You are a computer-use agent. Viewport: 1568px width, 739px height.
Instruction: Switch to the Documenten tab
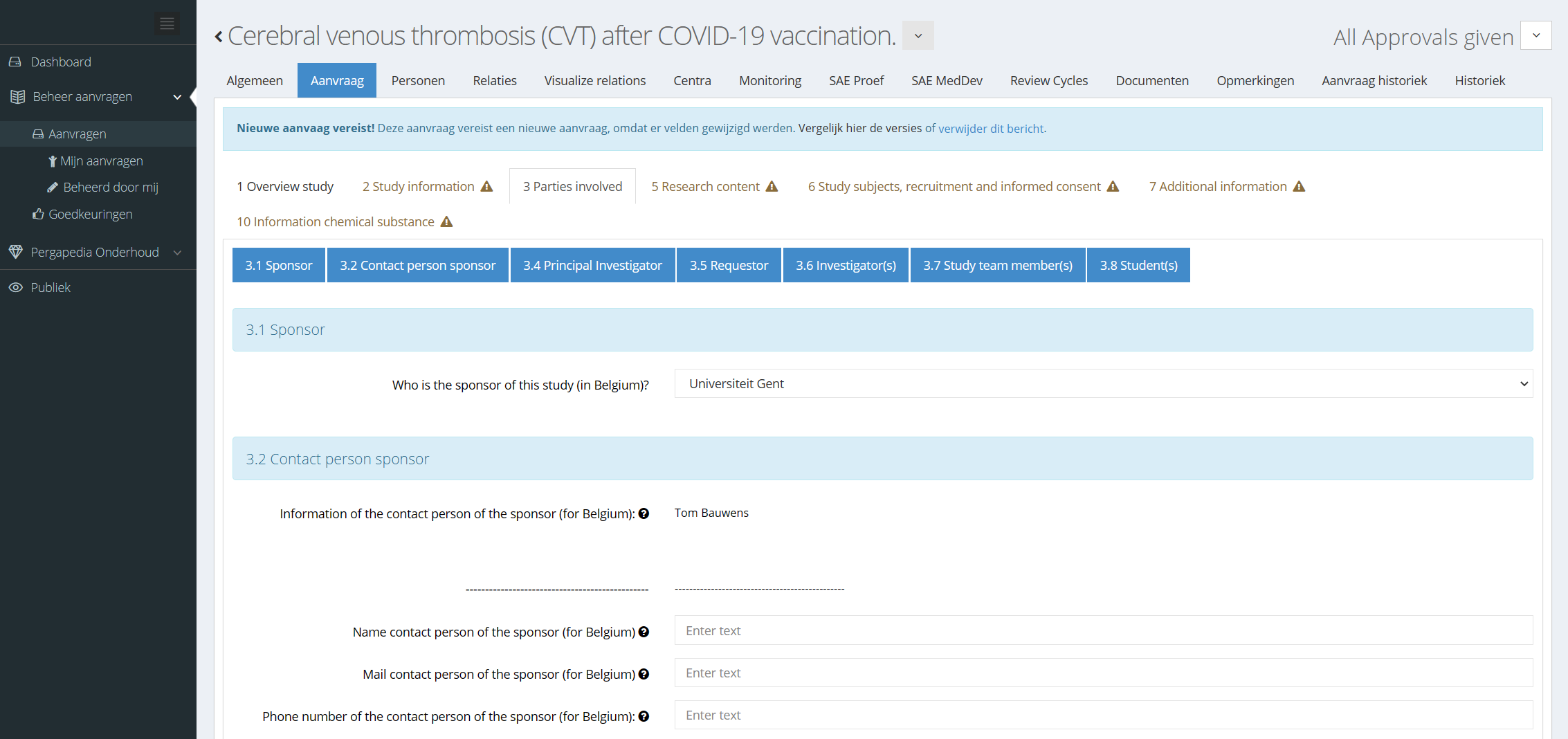pyautogui.click(x=1151, y=80)
